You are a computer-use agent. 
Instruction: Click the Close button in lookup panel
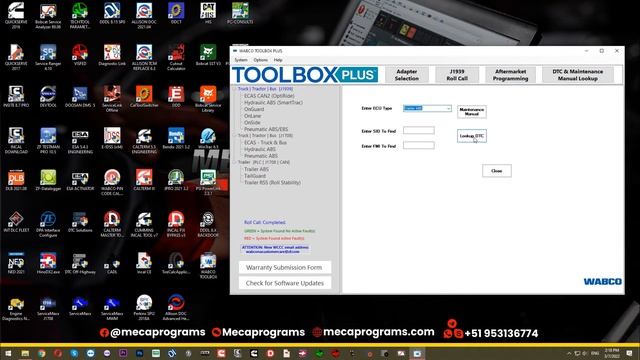(496, 171)
